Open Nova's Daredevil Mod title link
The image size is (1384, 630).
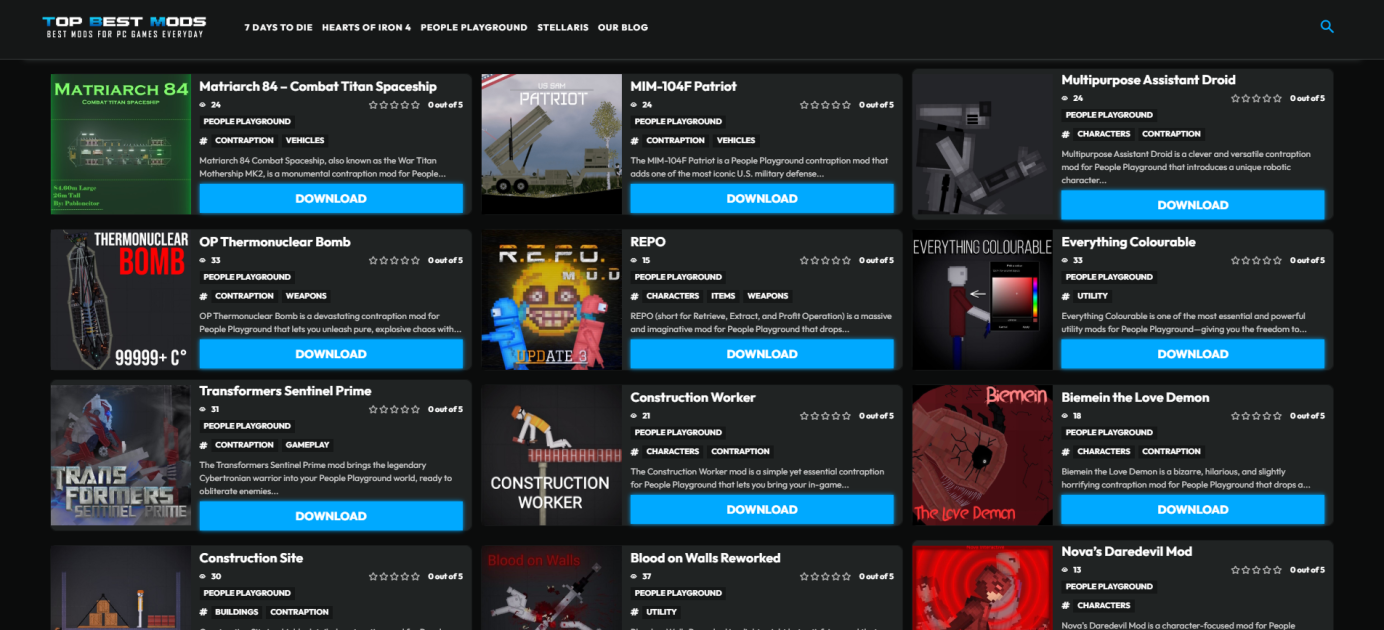1126,552
